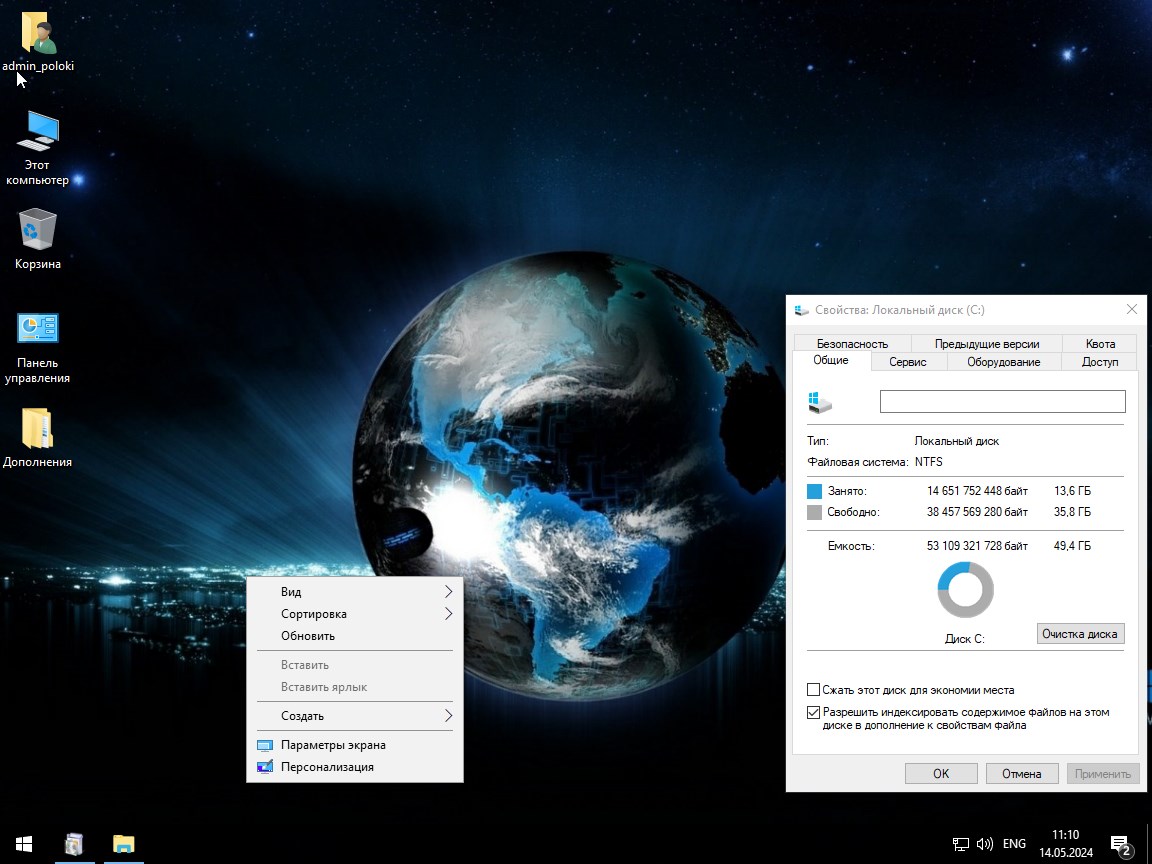Expand the Создать submenu

tap(355, 716)
